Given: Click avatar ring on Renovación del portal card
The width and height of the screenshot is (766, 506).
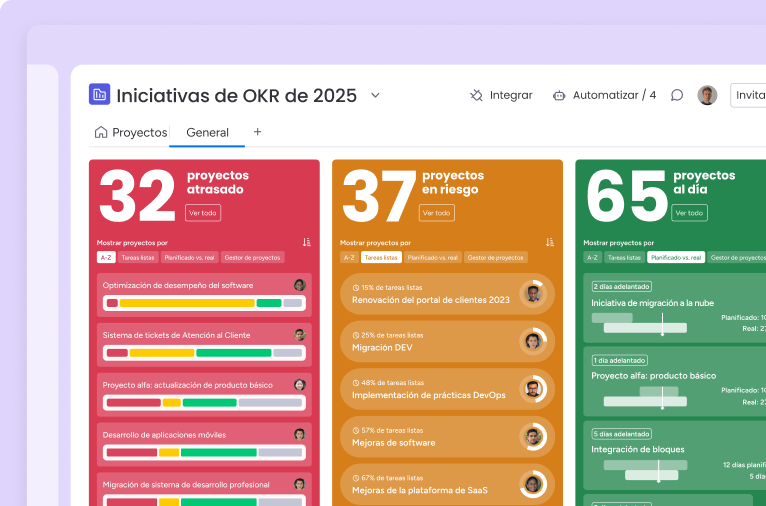Looking at the screenshot, I should [533, 294].
